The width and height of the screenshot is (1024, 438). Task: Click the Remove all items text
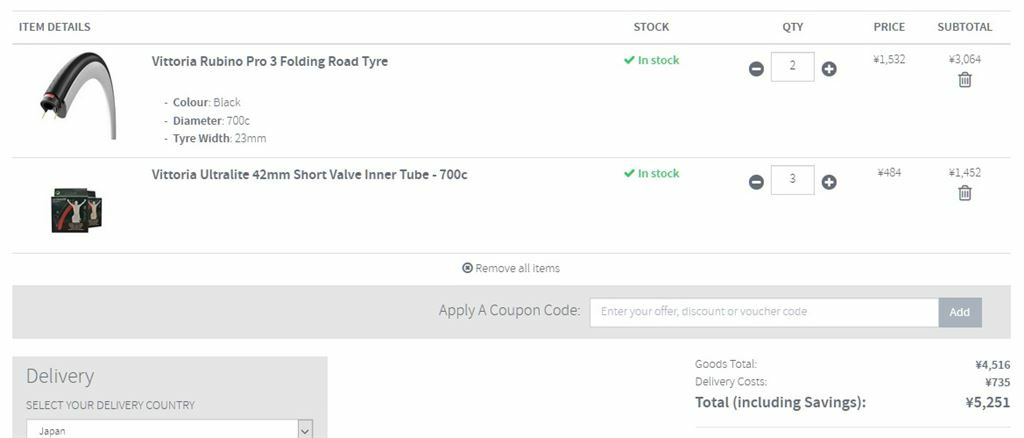[x=517, y=268]
